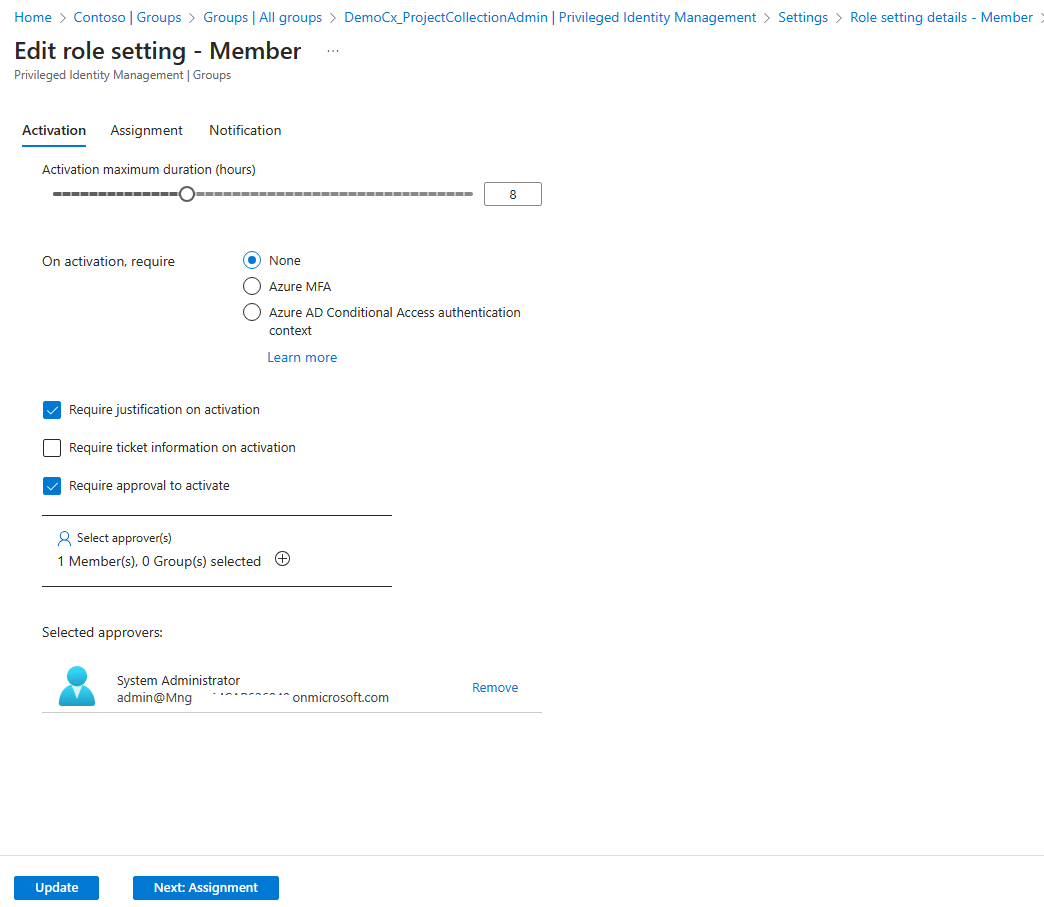Viewport: 1044px width, 907px height.
Task: Click the Select approver(s) person icon
Action: pos(65,538)
